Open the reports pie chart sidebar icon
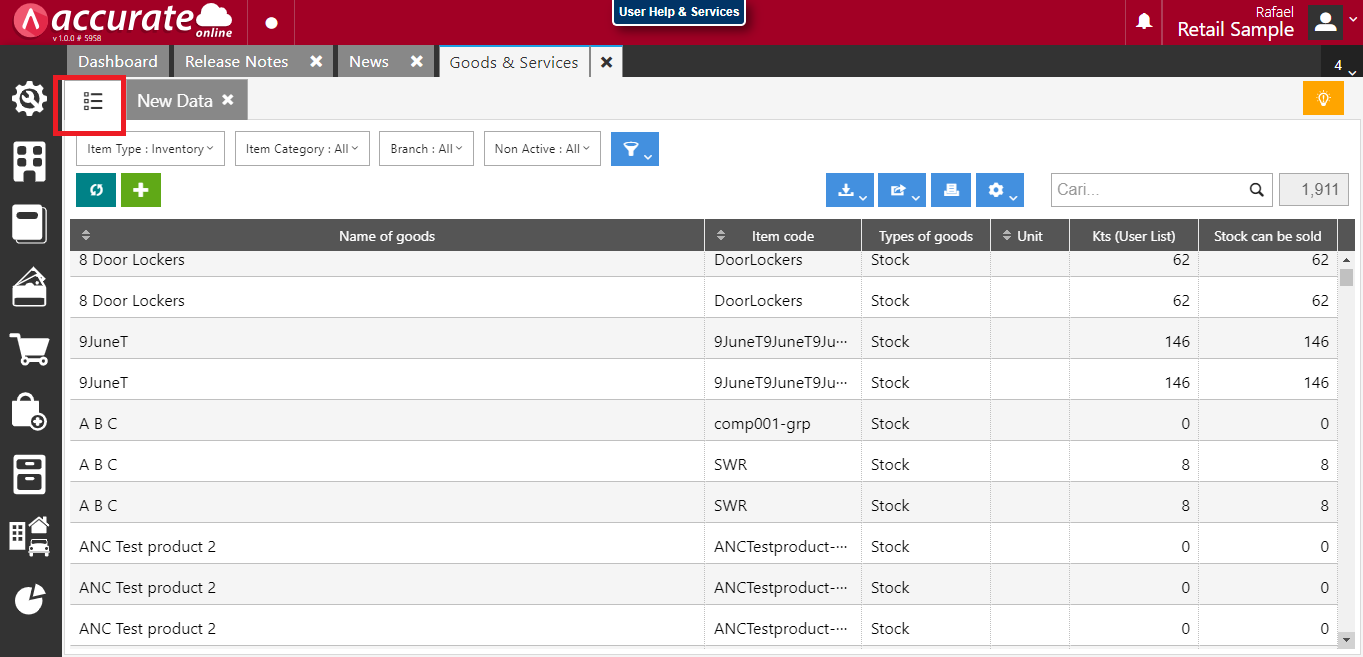 click(30, 599)
